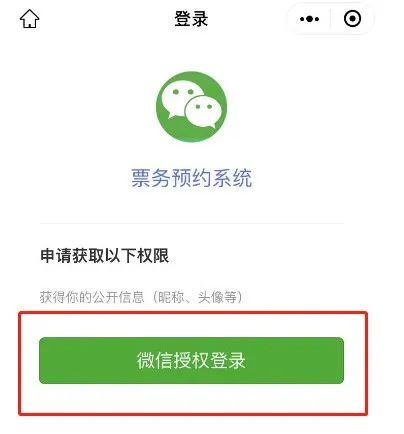The image size is (404, 434).
Task: Click the smaller right chat bubble in logo
Action: coord(203,112)
